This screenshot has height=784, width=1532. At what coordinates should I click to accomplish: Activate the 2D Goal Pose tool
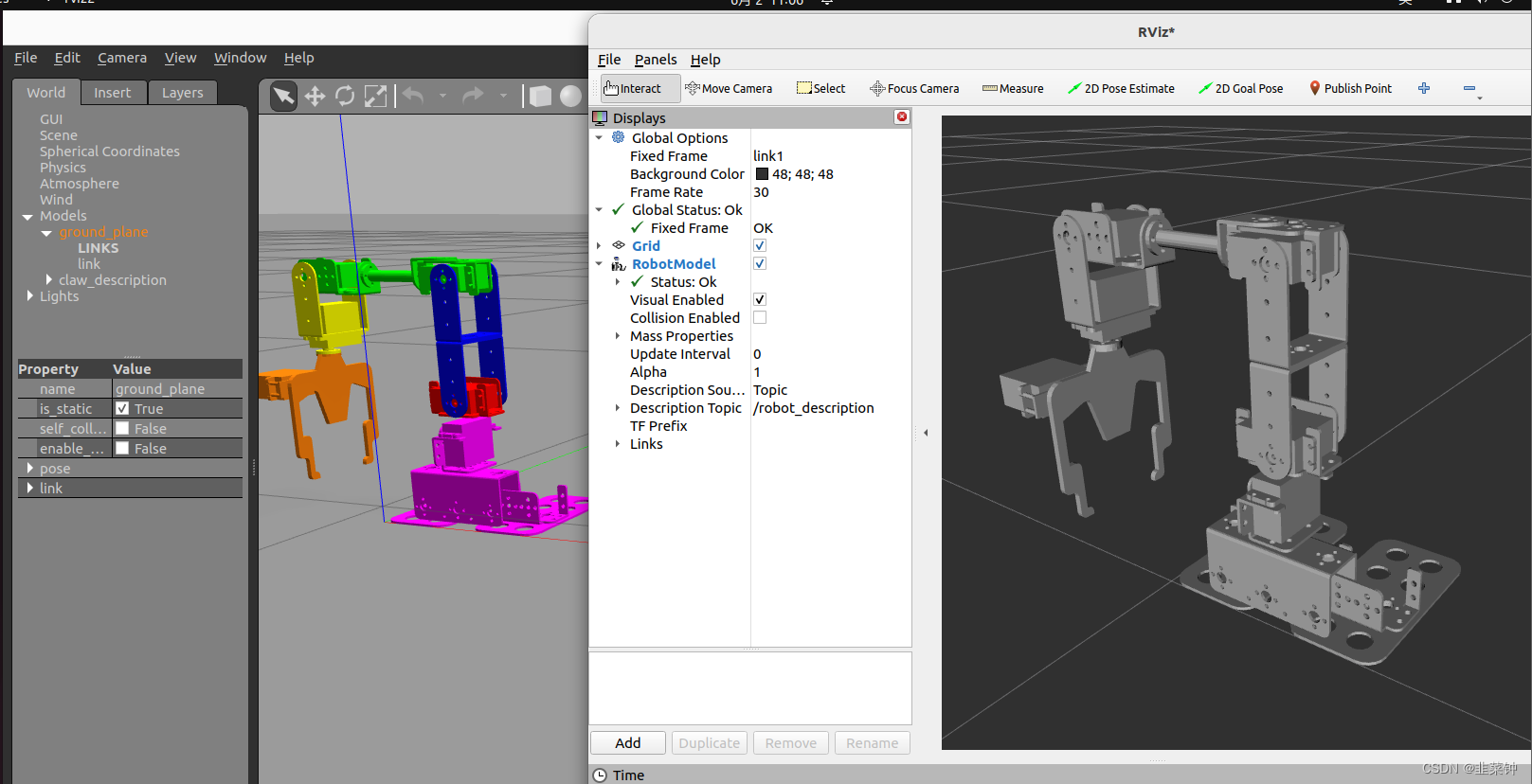pyautogui.click(x=1240, y=88)
